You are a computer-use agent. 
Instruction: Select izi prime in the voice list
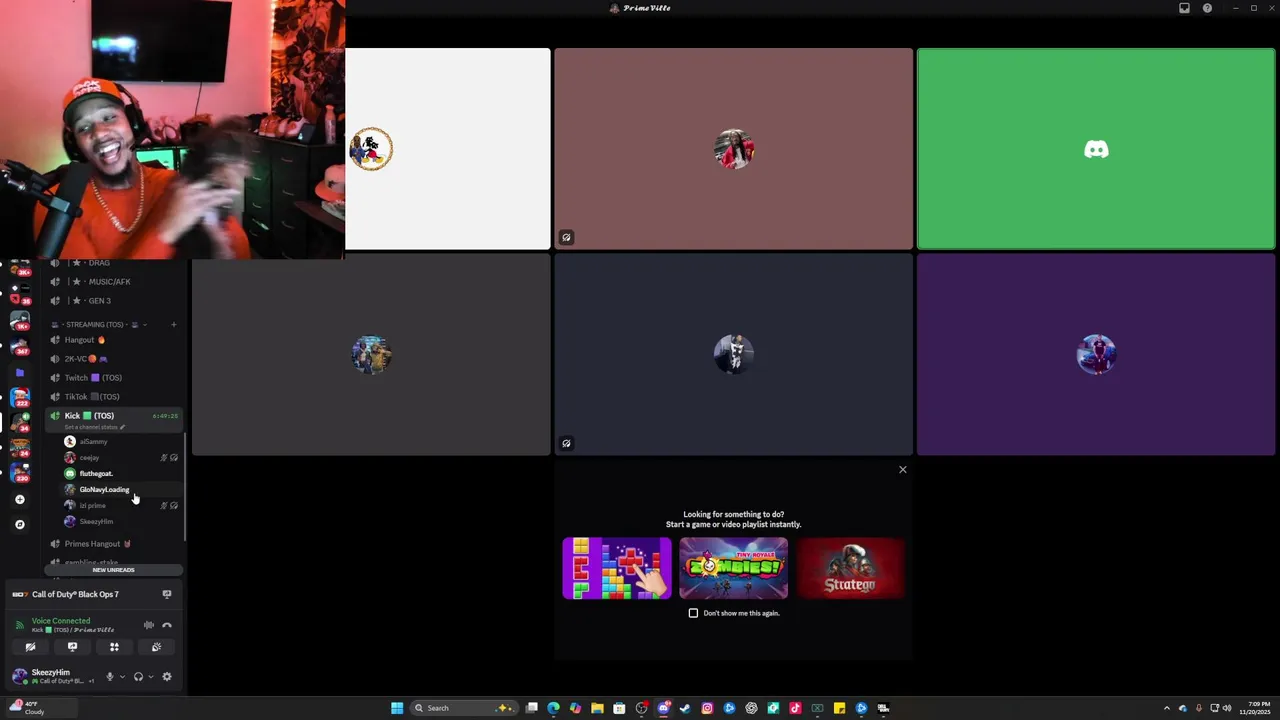tap(121, 506)
